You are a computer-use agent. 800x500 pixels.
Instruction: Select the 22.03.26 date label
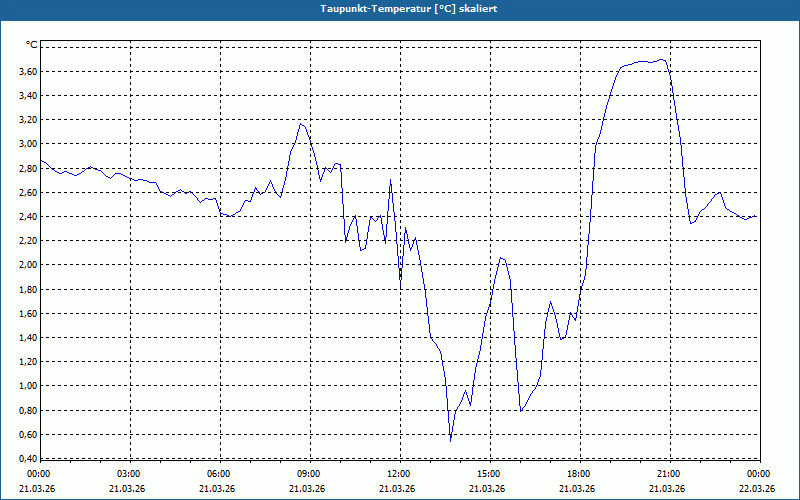click(757, 489)
